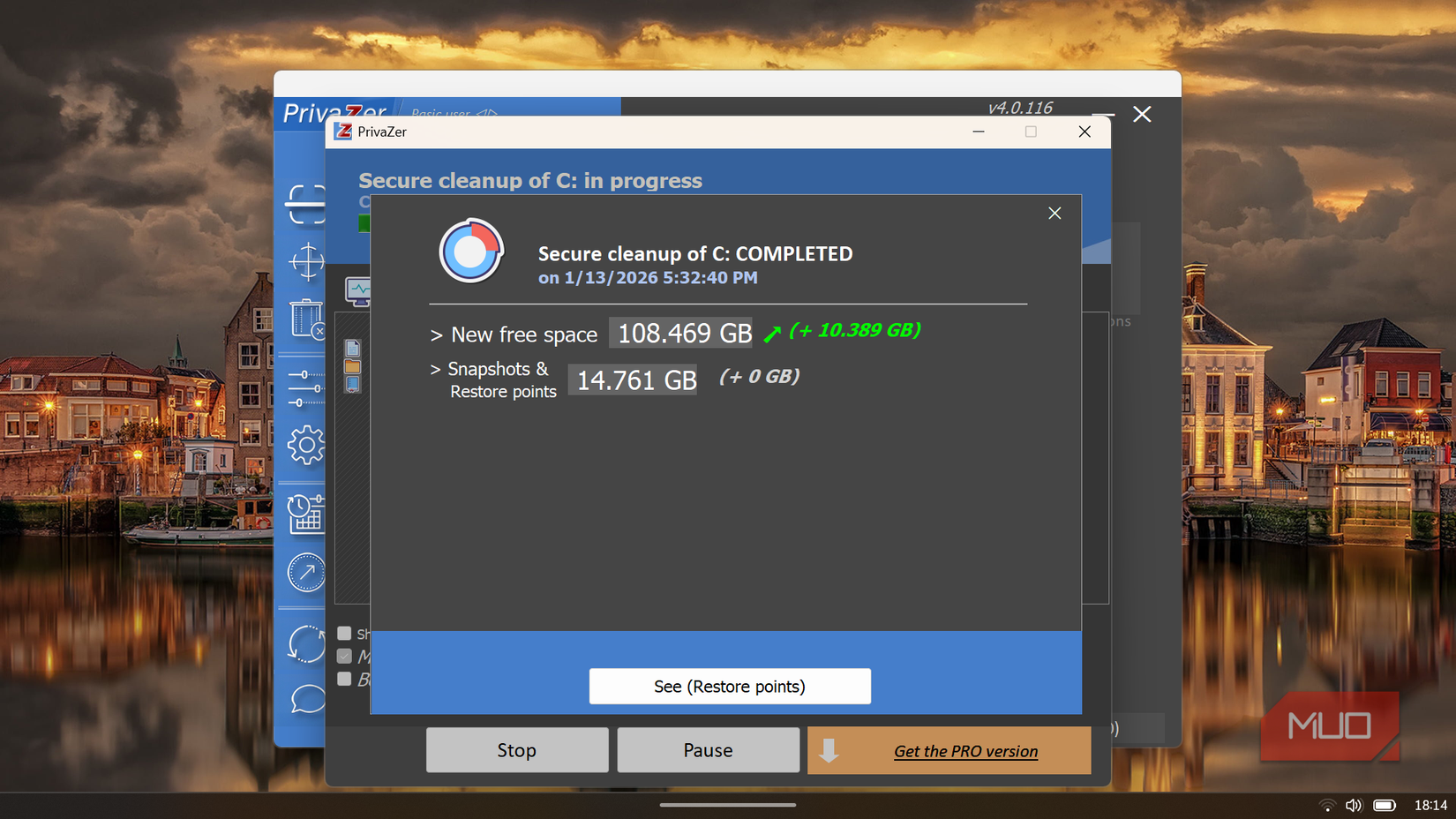Click the donut chart icon beside COMPLETED message

(x=472, y=251)
